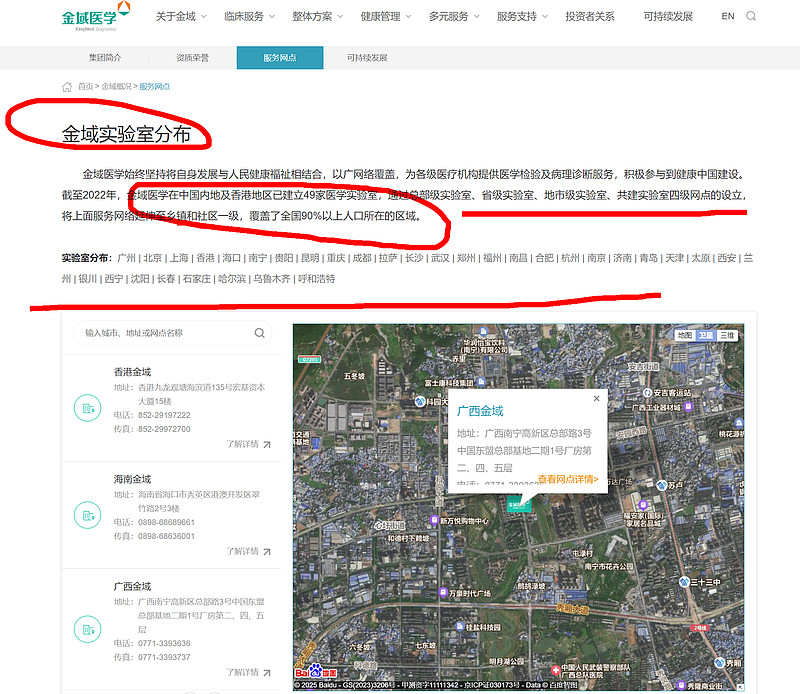Close the 广西金域 map info popup

pyautogui.click(x=596, y=398)
